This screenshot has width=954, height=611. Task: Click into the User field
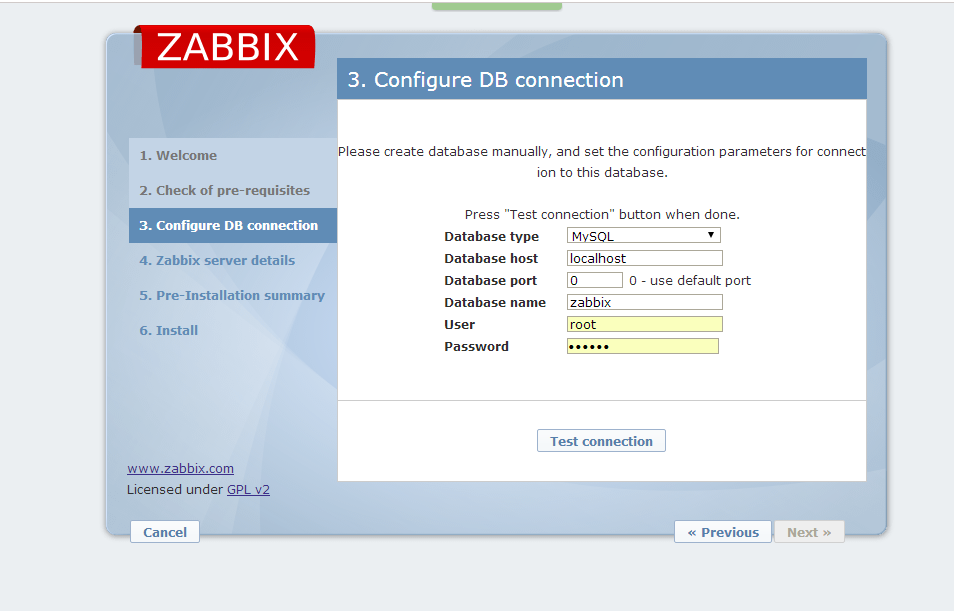coord(644,324)
